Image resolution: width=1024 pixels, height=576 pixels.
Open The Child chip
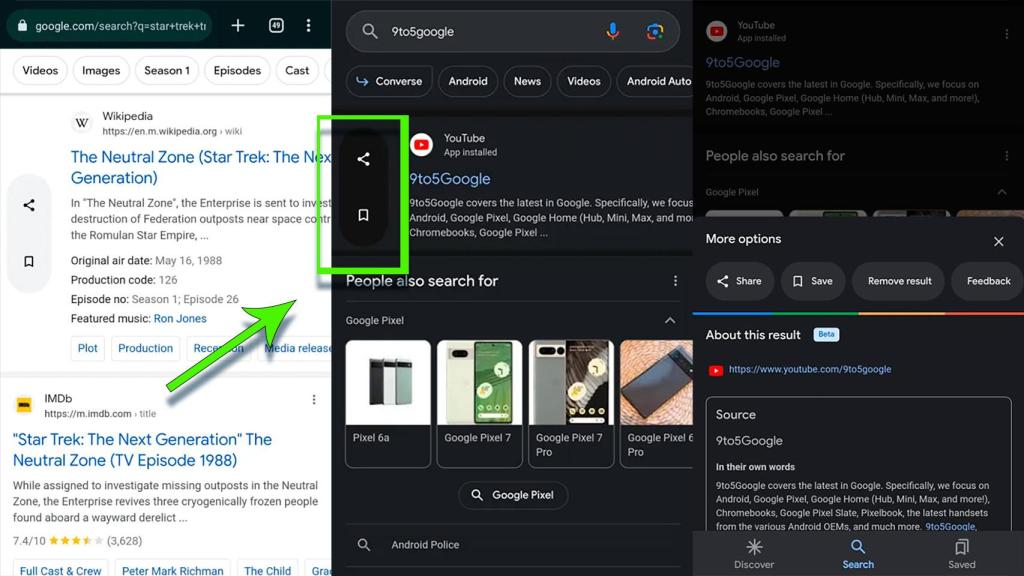tap(268, 569)
